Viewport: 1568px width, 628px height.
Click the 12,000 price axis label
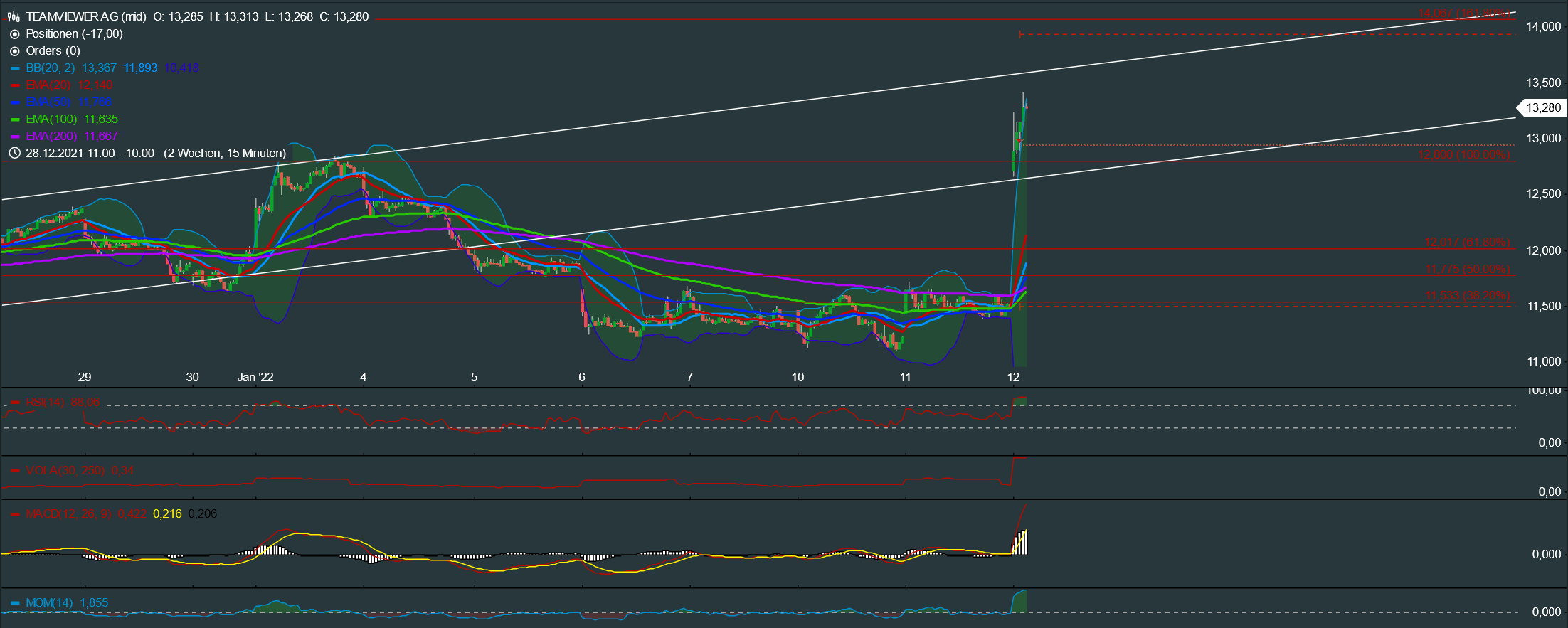pos(1543,251)
